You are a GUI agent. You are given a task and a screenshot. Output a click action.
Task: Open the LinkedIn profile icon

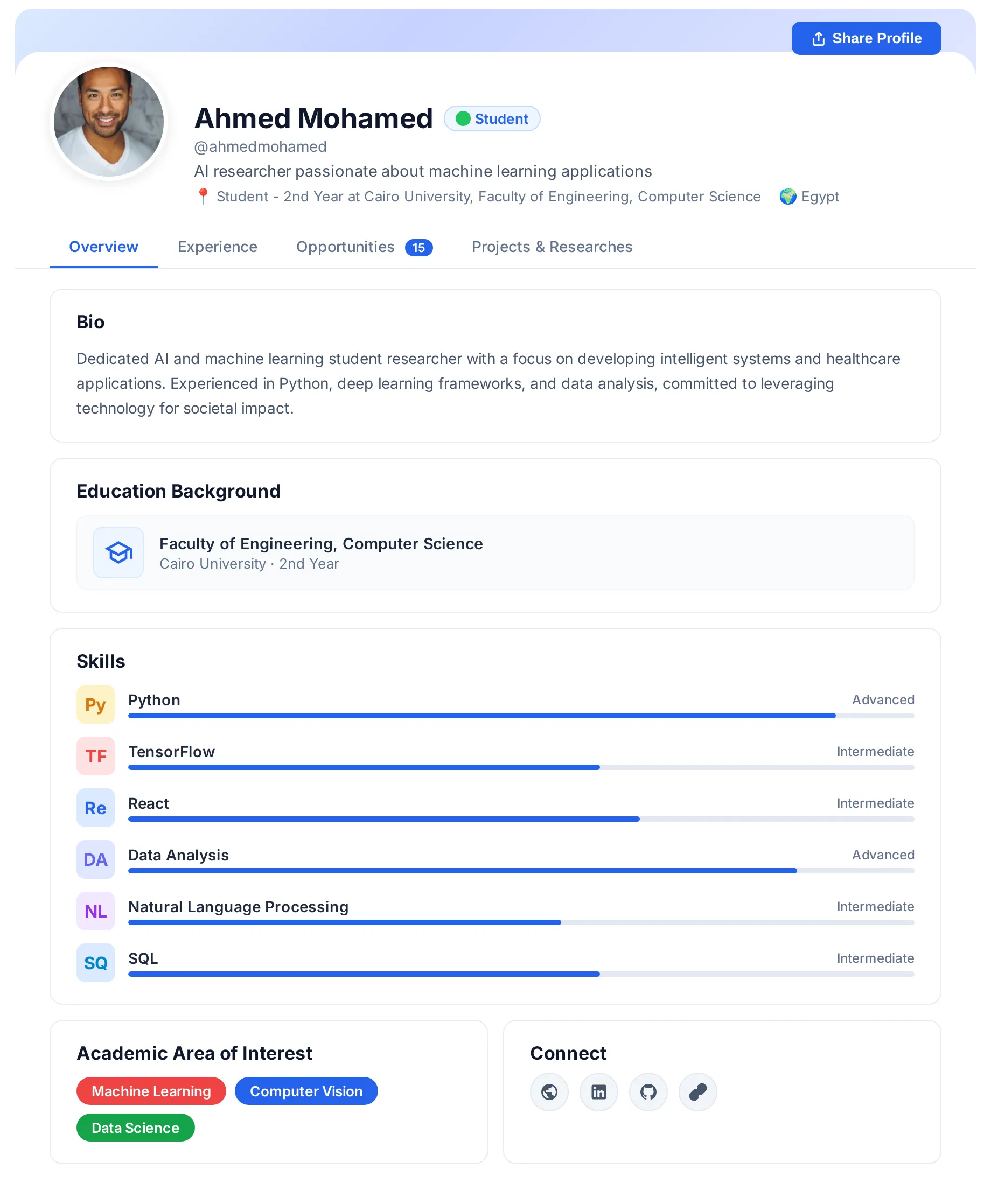[x=598, y=1091]
